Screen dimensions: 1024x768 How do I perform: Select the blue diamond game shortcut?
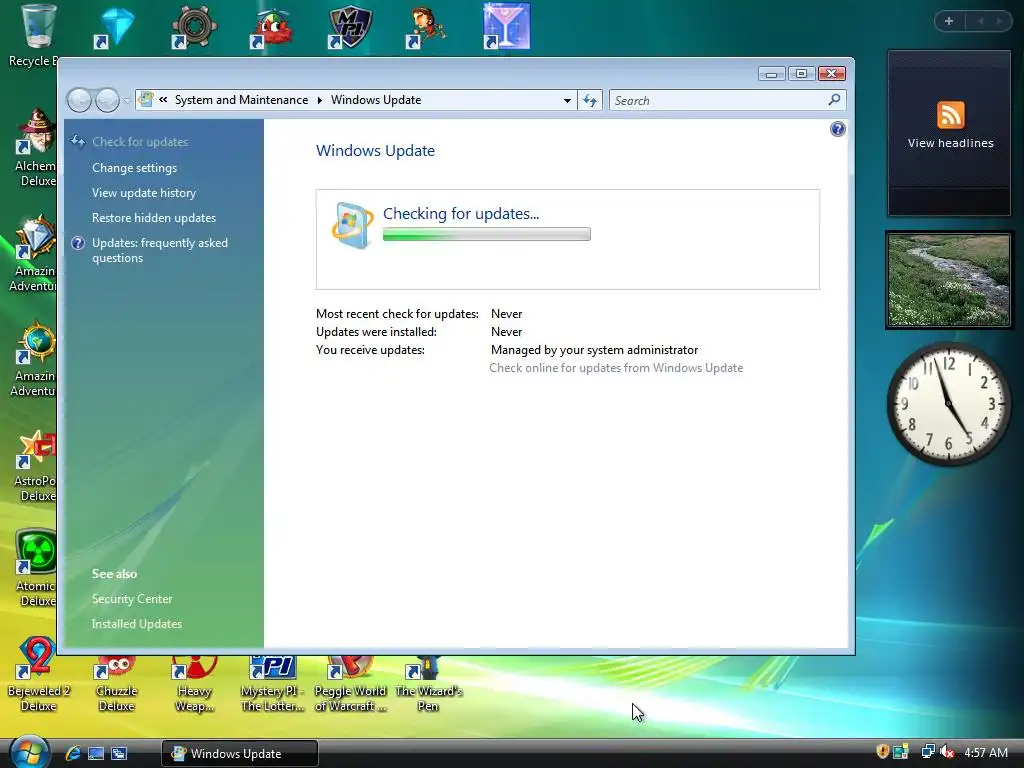115,27
